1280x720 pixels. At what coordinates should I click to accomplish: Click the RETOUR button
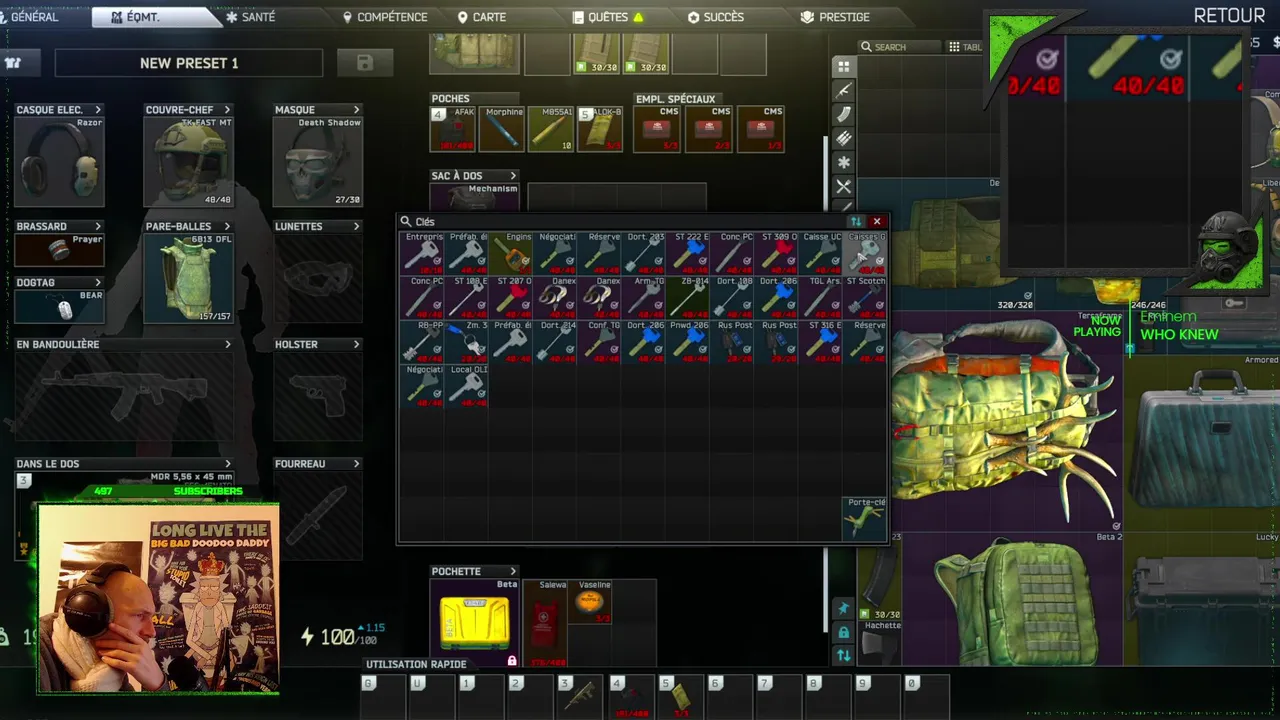(1229, 16)
